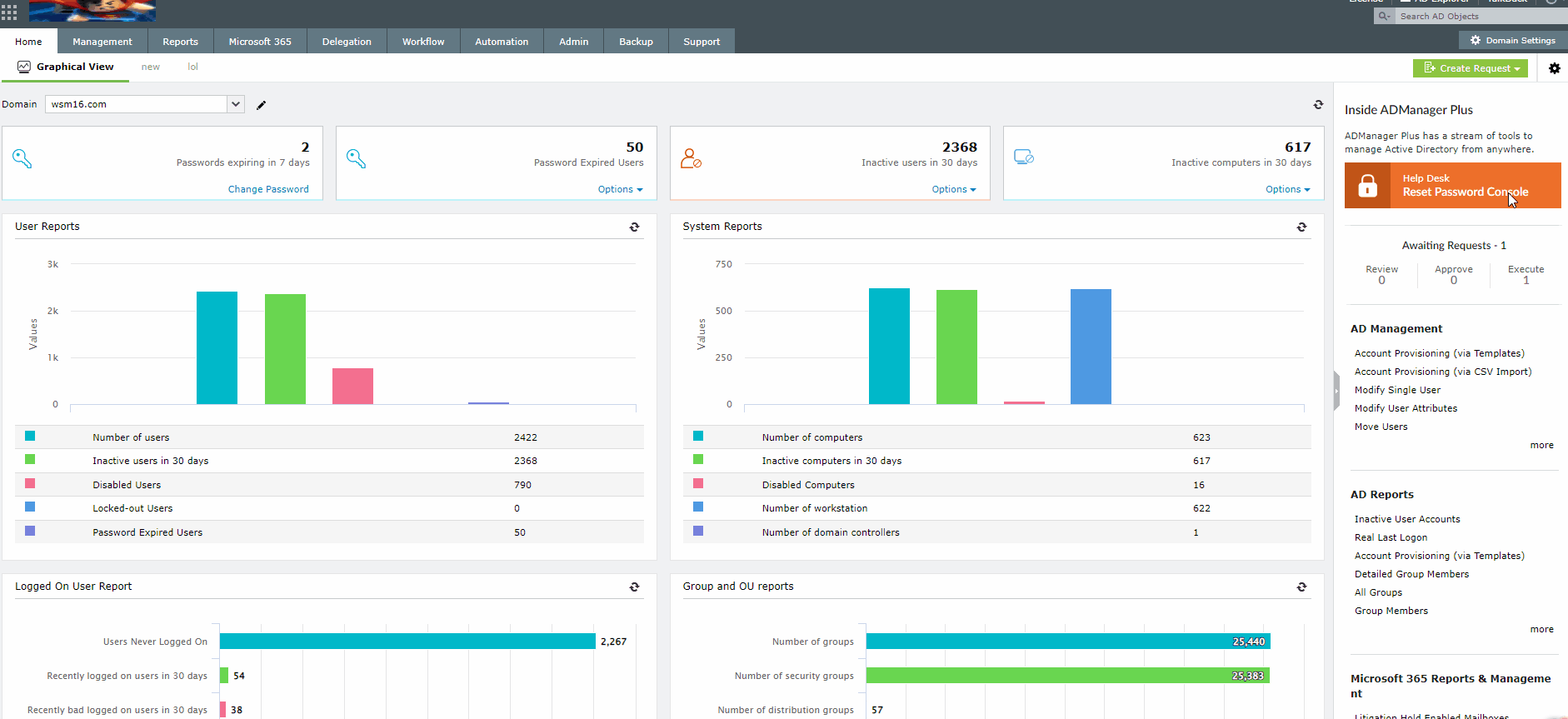This screenshot has width=1568, height=719.
Task: Refresh the whole dashboard using the top refresh icon
Action: click(1318, 104)
